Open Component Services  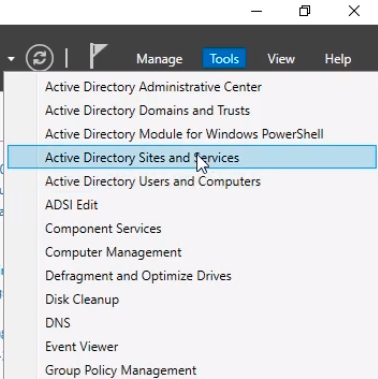(192, 229)
